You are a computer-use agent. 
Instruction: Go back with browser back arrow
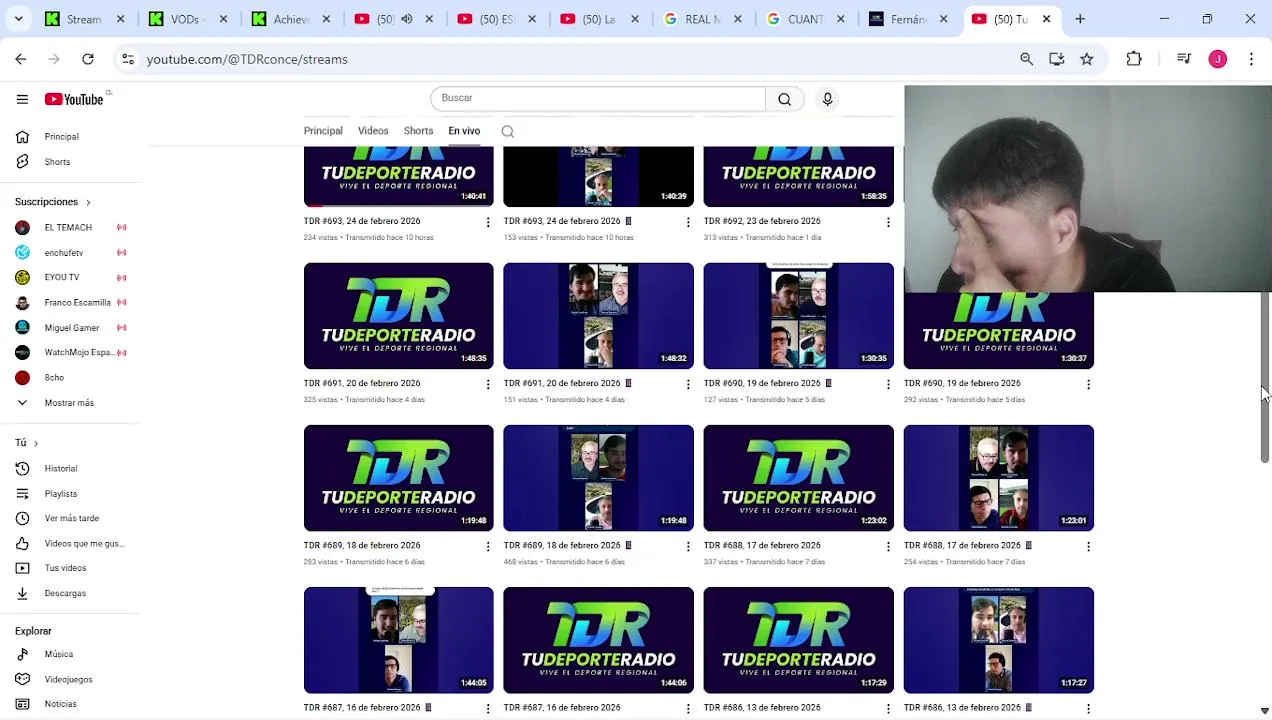tap(21, 59)
